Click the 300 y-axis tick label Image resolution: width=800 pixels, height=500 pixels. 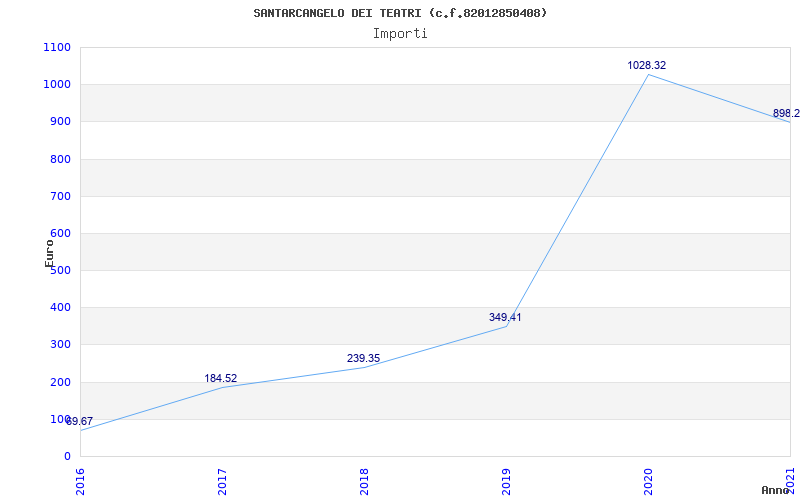point(61,344)
